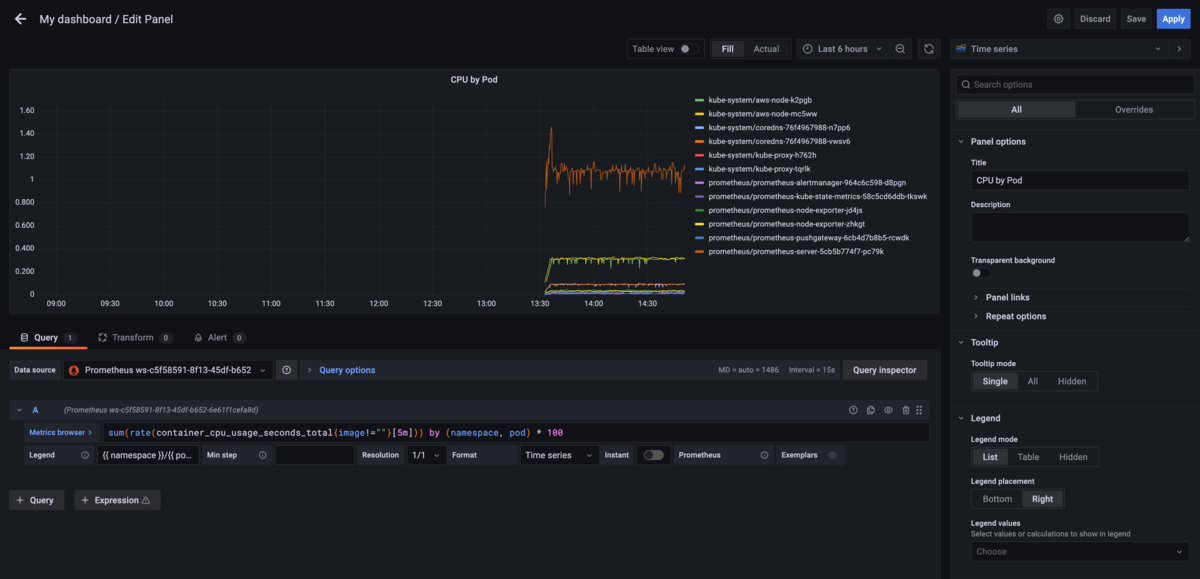Viewport: 1200px width, 579px height.
Task: Click the Discard button
Action: point(1095,19)
